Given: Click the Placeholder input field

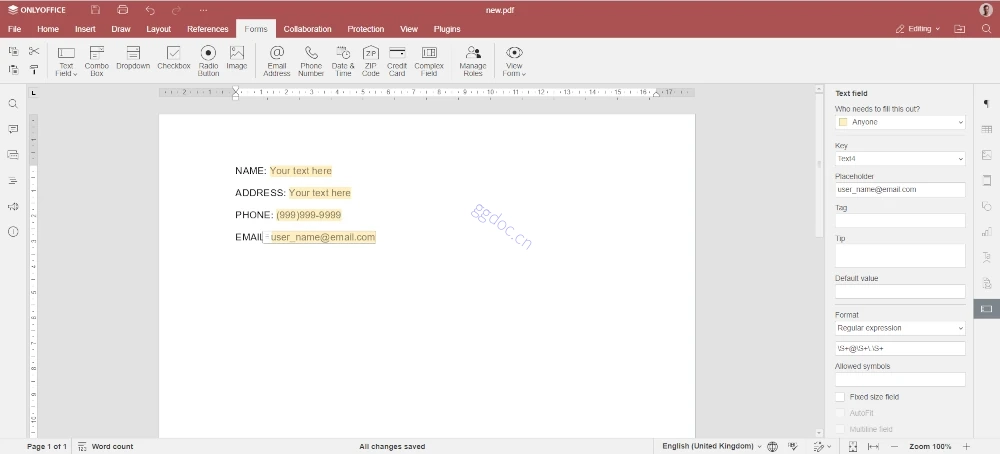Looking at the screenshot, I should coord(900,189).
